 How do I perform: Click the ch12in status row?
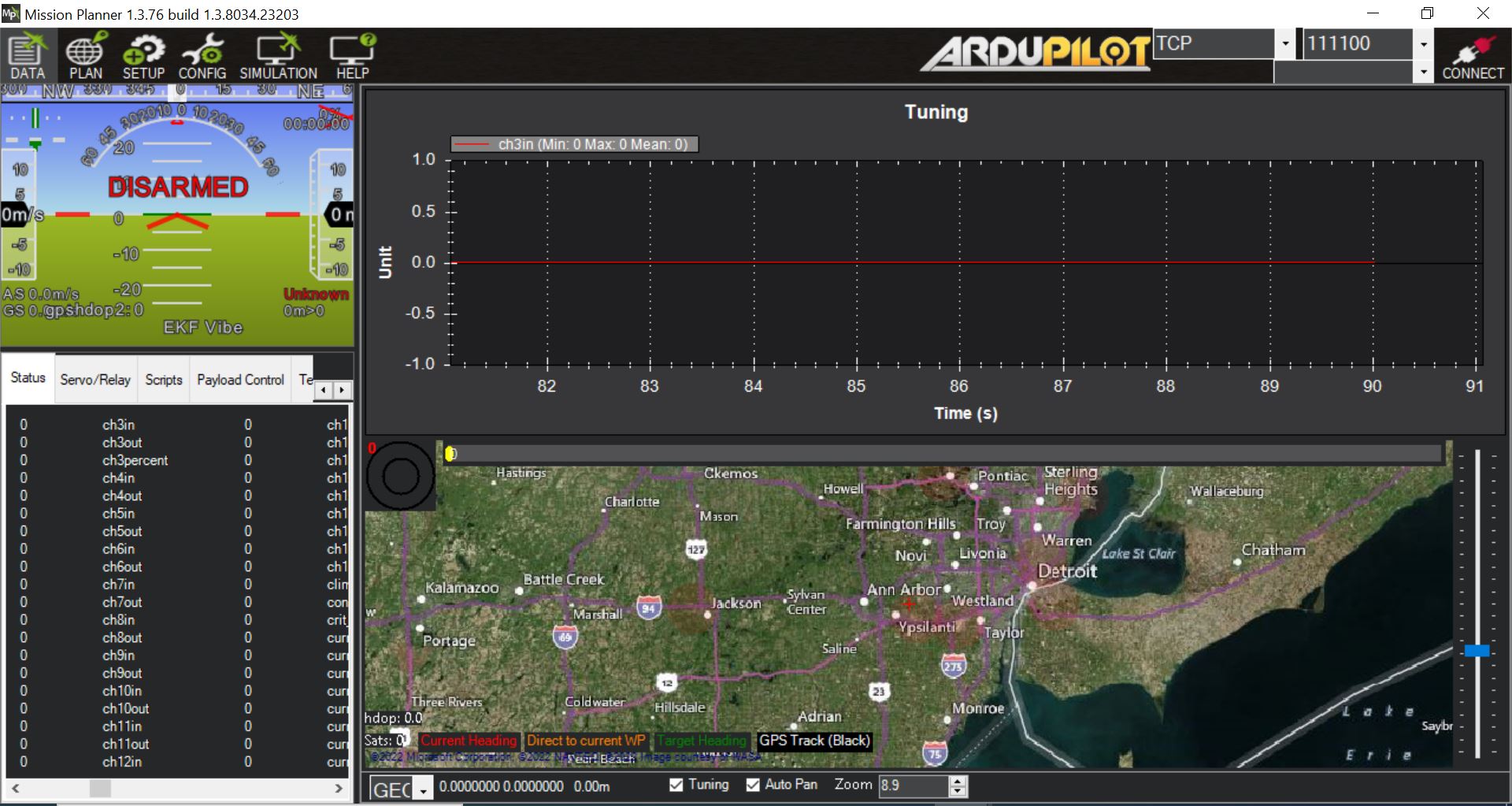(x=178, y=762)
